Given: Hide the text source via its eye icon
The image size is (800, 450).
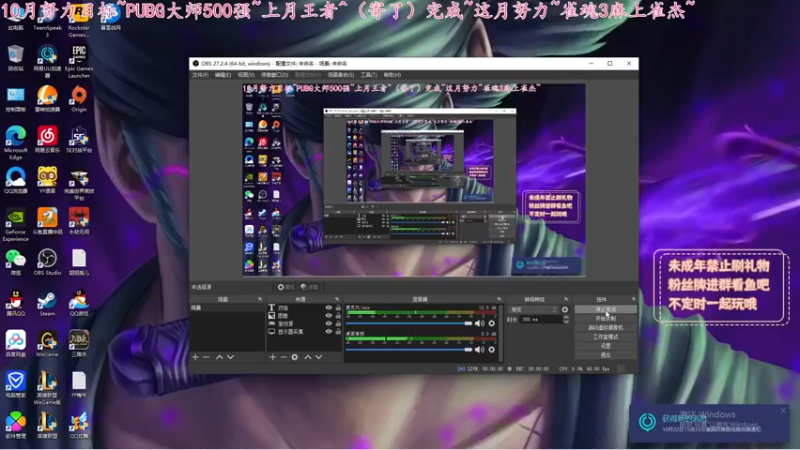Looking at the screenshot, I should (x=329, y=308).
